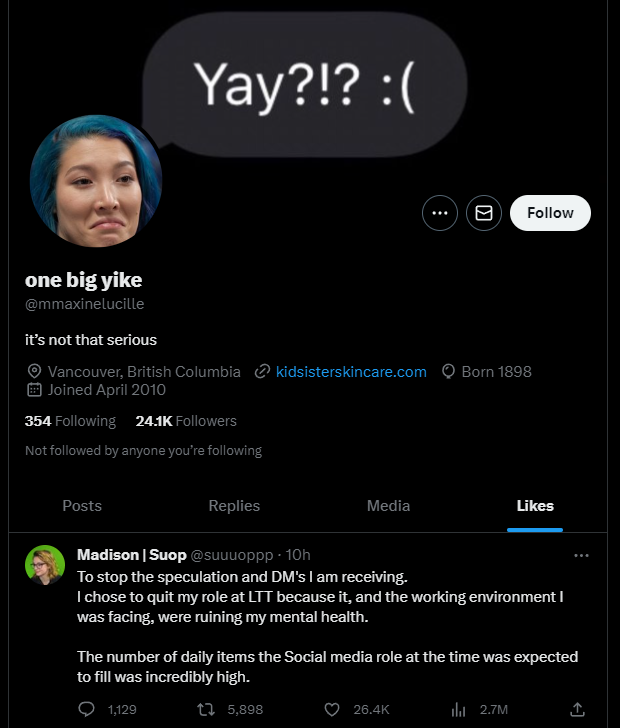This screenshot has height=728, width=620.
Task: Open the kidsisterskincare.com link
Action: coord(351,372)
